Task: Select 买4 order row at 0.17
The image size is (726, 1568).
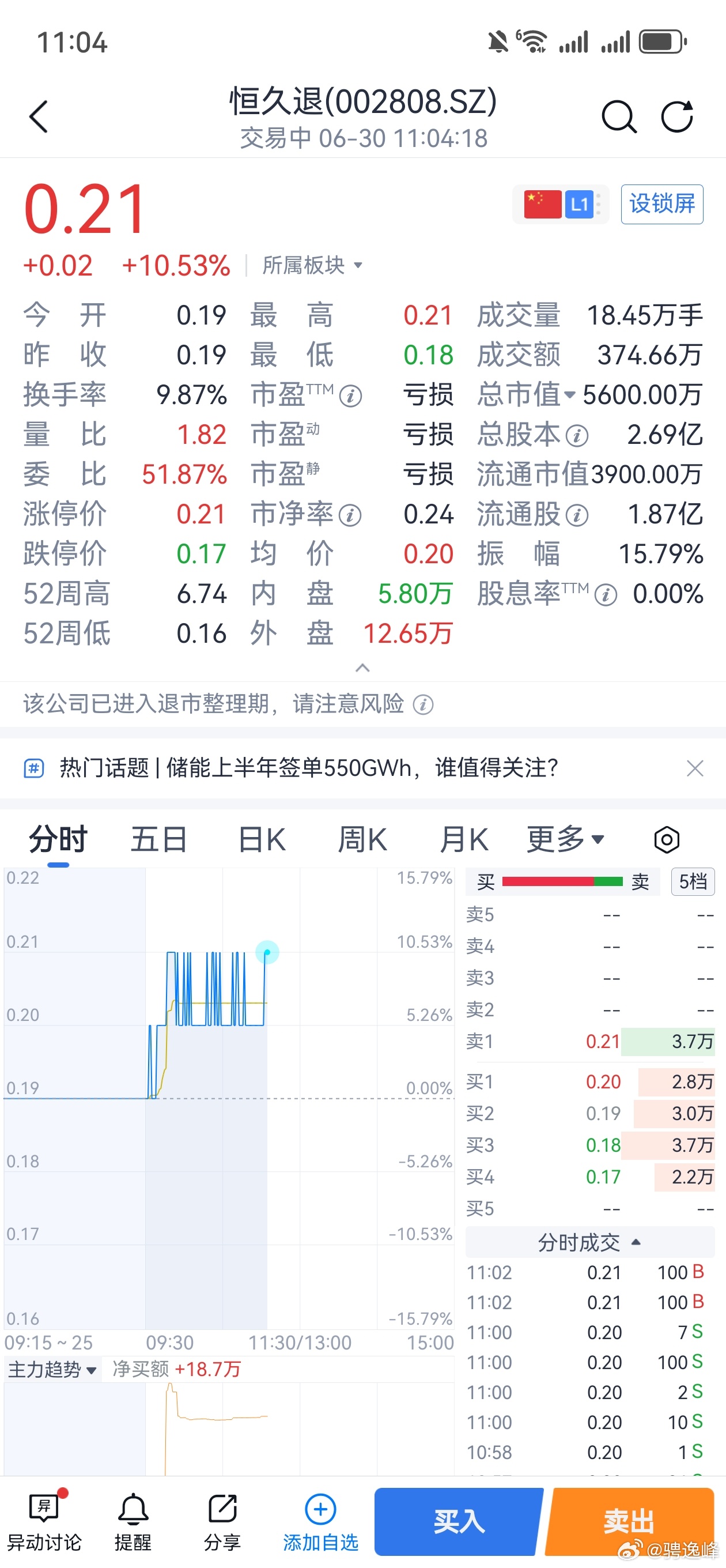Action: coord(589,1177)
